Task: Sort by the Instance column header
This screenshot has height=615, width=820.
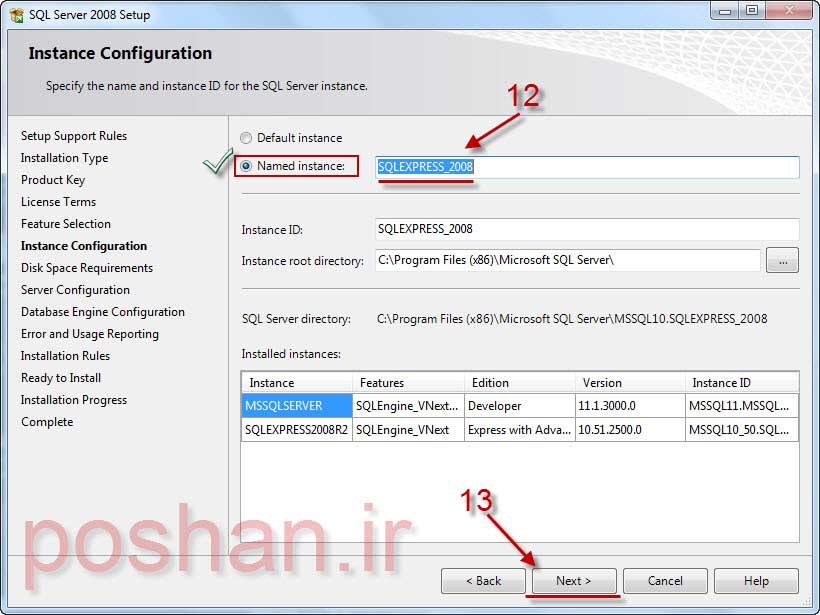Action: pyautogui.click(x=296, y=383)
